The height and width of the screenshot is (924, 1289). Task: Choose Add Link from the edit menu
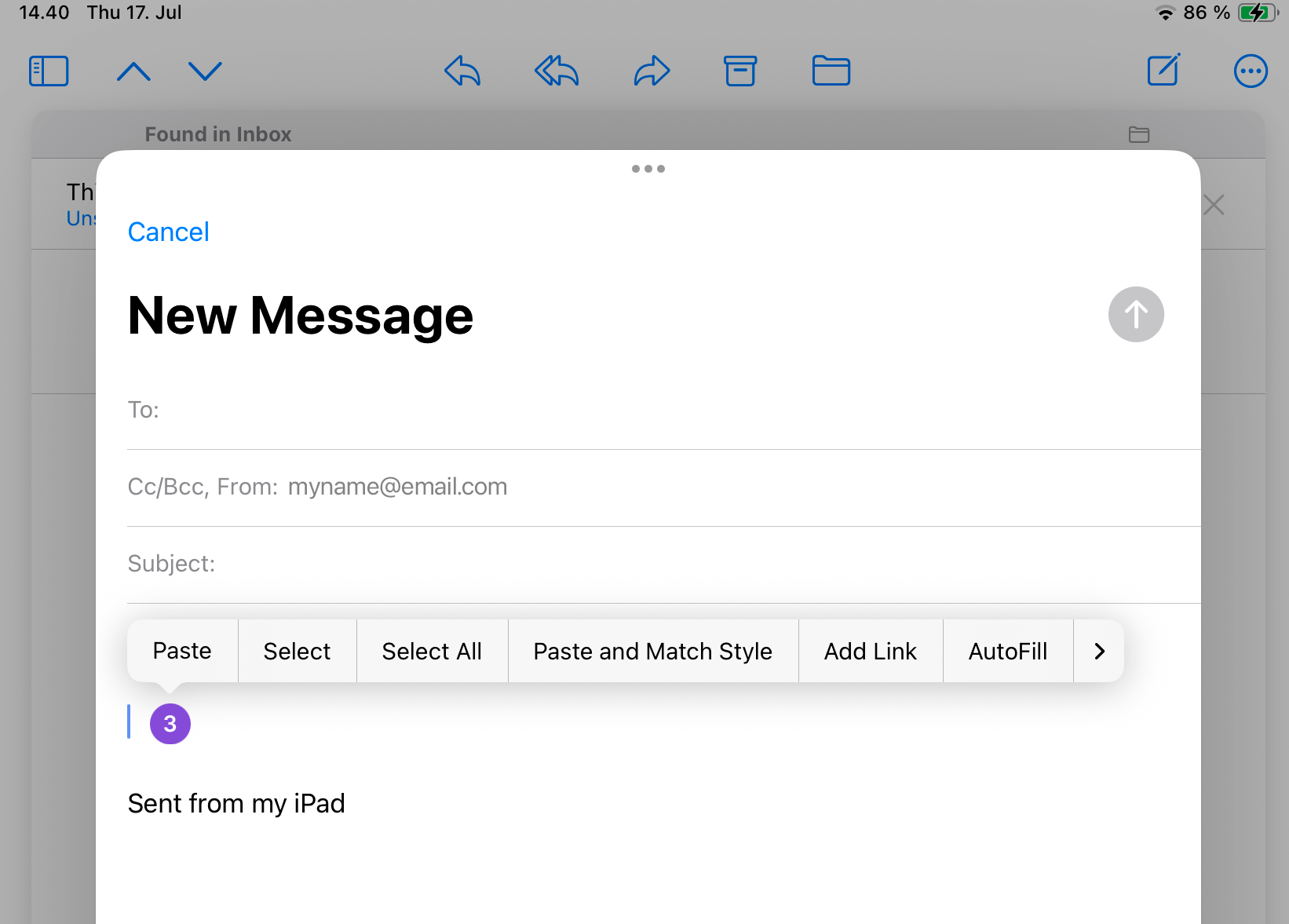(871, 651)
